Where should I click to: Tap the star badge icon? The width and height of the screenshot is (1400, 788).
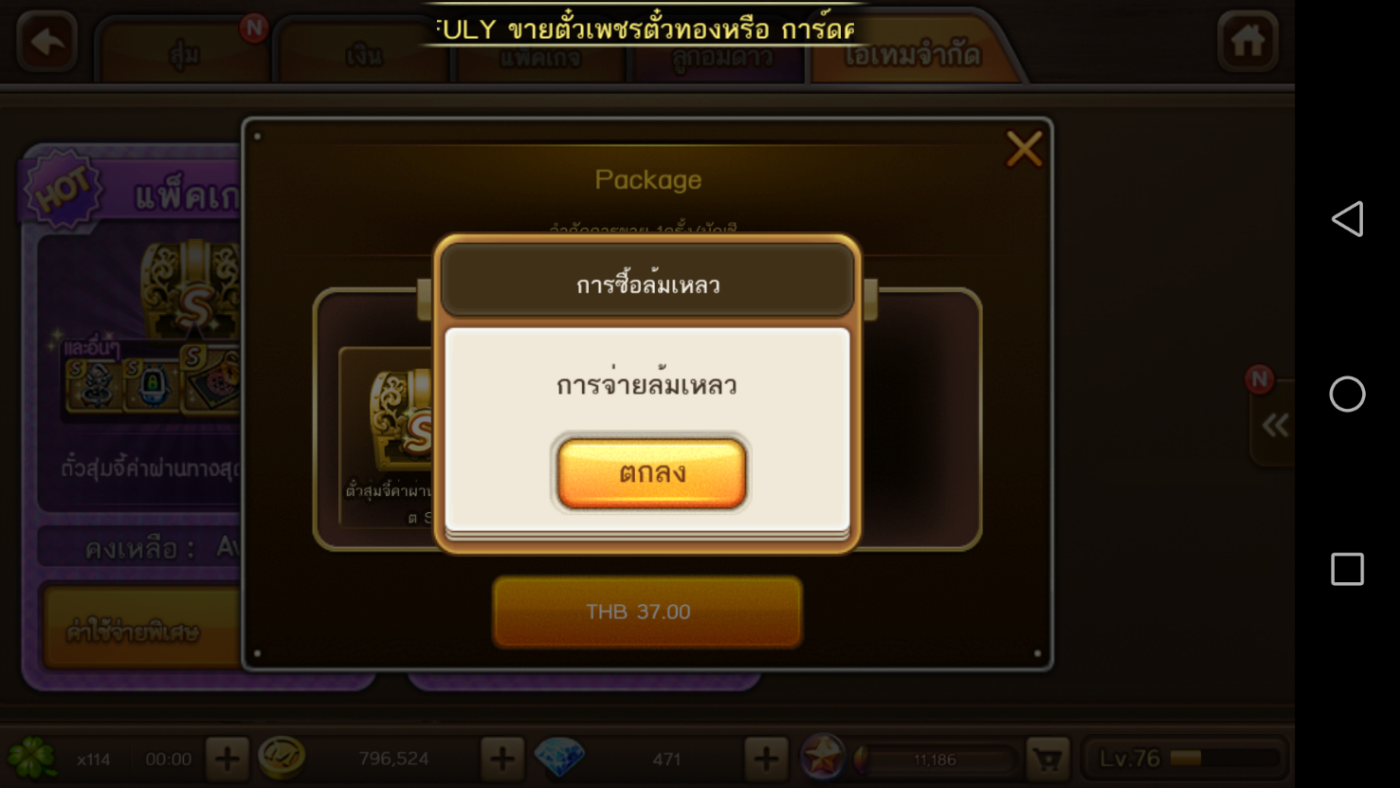point(823,758)
